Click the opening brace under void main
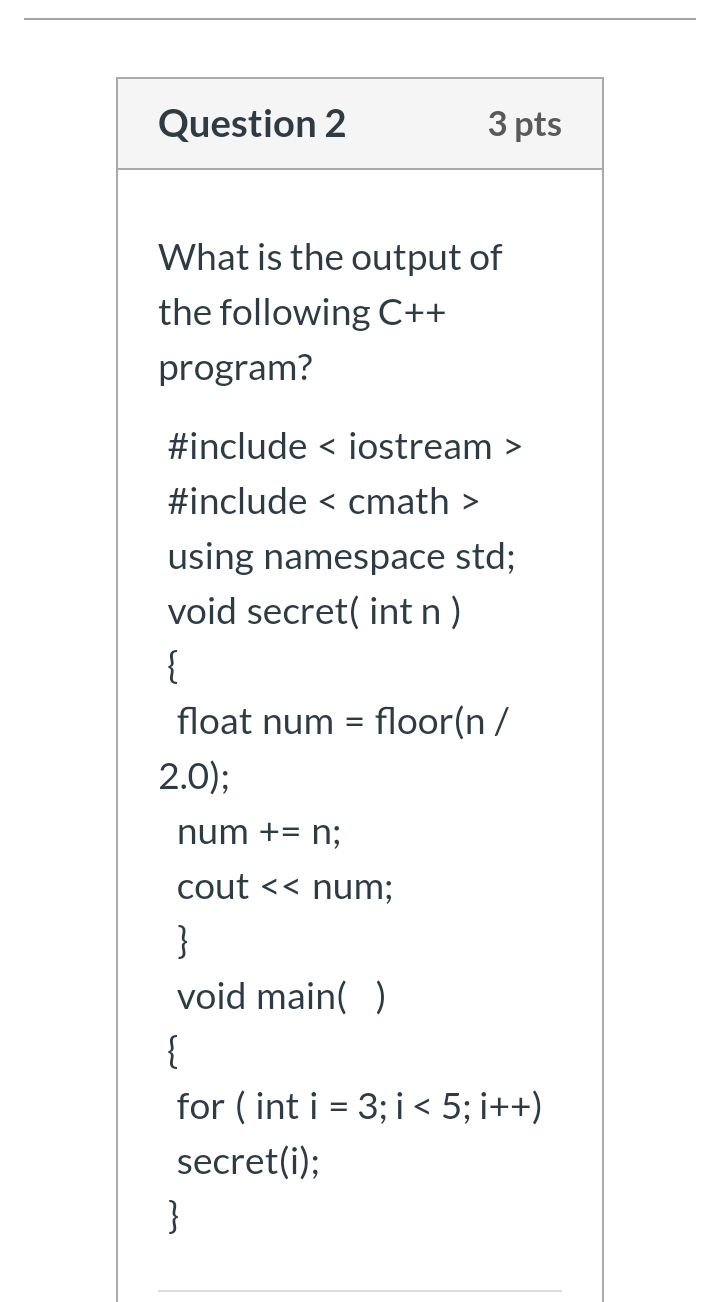The height and width of the screenshot is (1302, 720). (x=173, y=1051)
